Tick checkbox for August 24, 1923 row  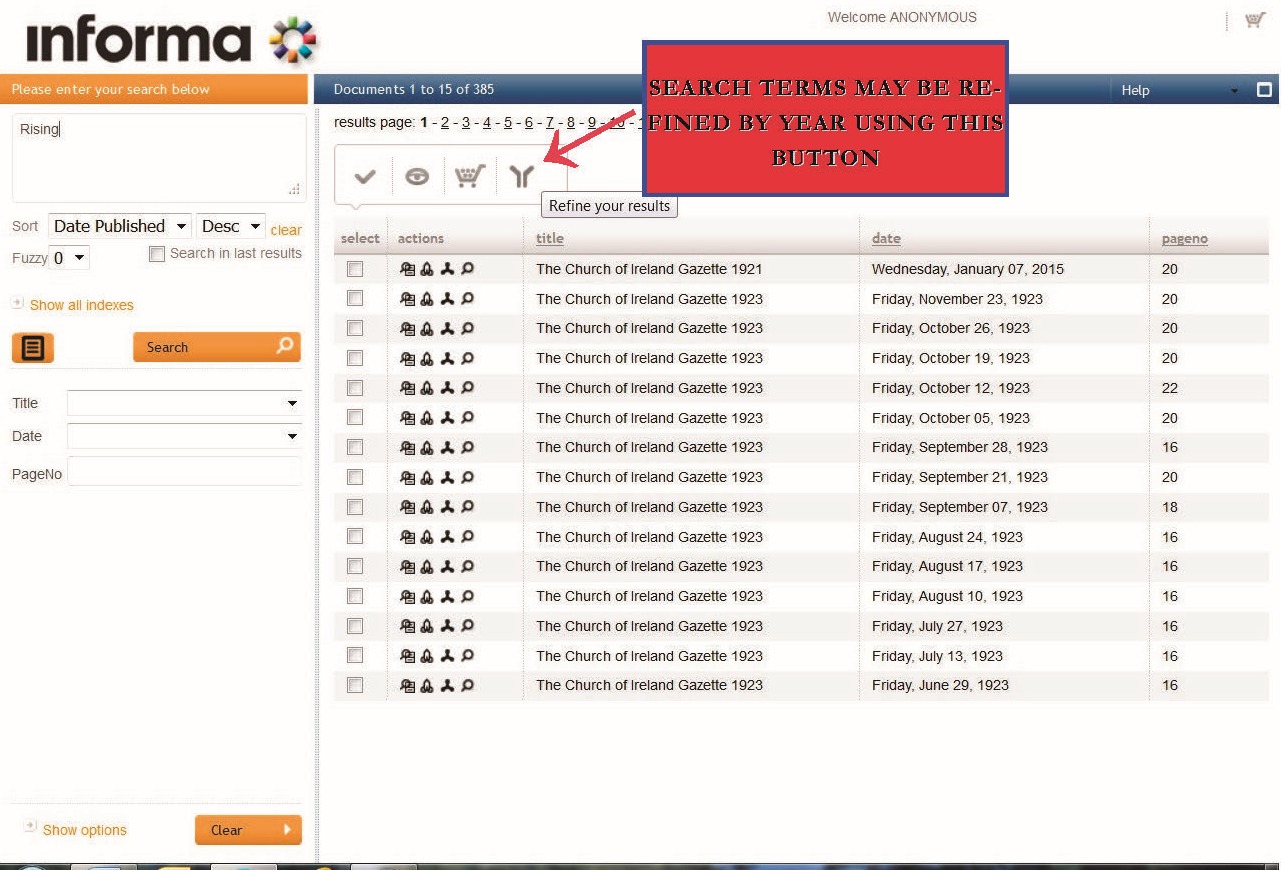[355, 537]
